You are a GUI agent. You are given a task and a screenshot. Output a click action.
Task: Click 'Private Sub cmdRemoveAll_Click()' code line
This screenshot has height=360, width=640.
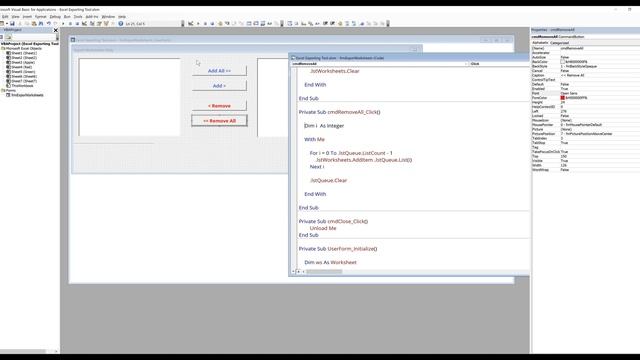click(x=339, y=112)
